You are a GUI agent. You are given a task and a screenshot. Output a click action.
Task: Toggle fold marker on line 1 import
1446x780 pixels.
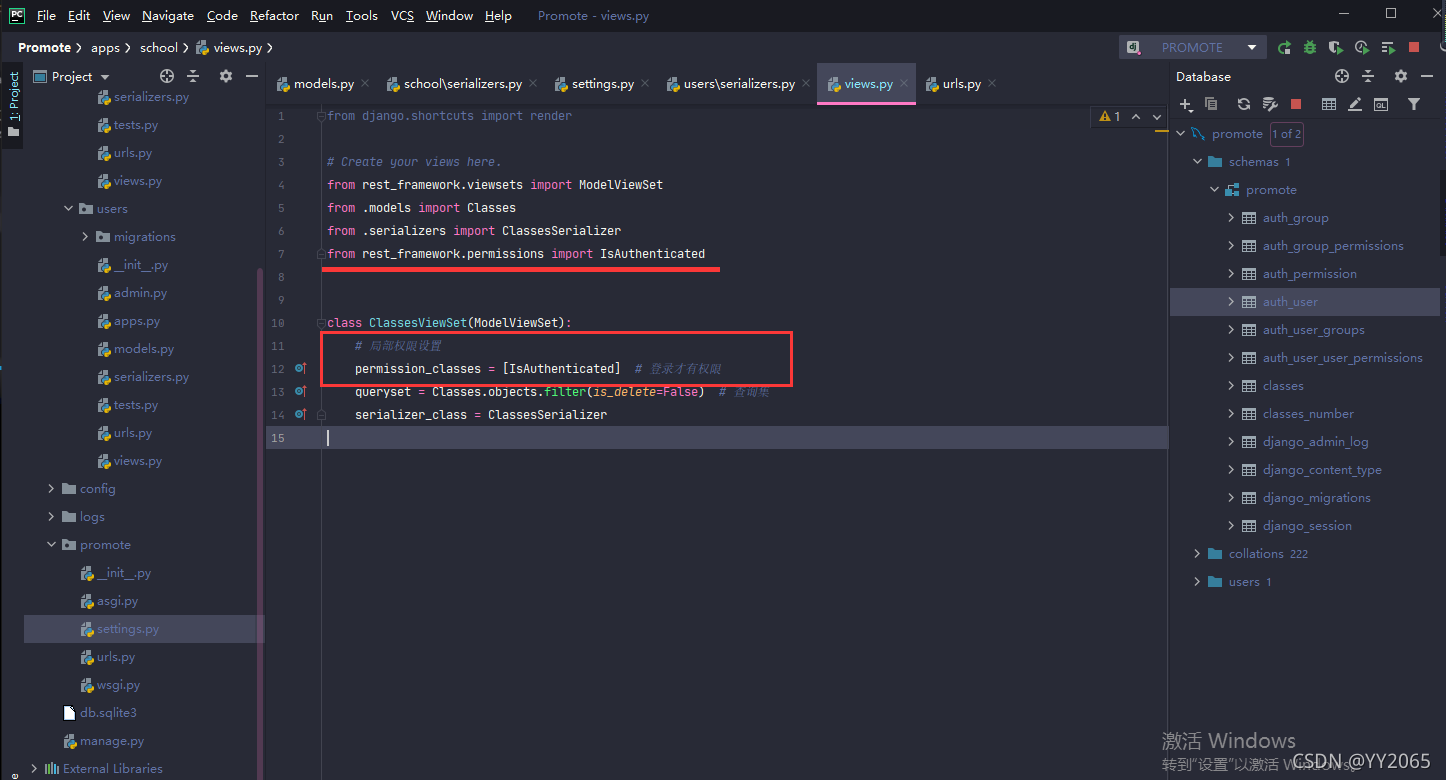(321, 116)
